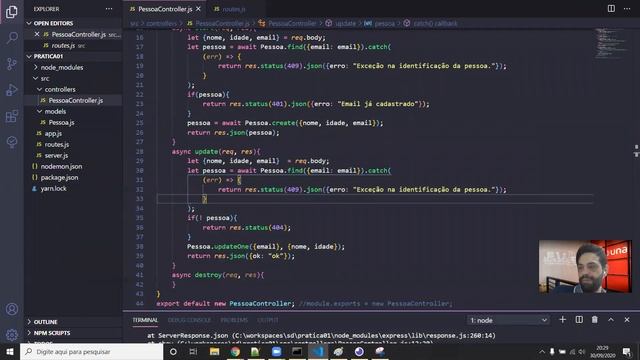Switch to Visual Studio Code taskbar icon
Image resolution: width=640 pixels, height=360 pixels.
click(x=318, y=351)
